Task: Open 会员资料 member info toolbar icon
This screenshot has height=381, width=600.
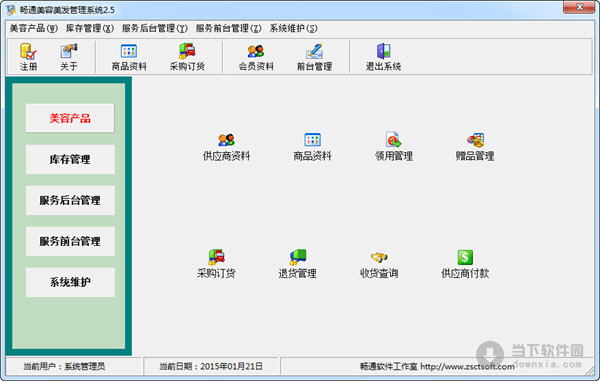Action: tap(256, 57)
